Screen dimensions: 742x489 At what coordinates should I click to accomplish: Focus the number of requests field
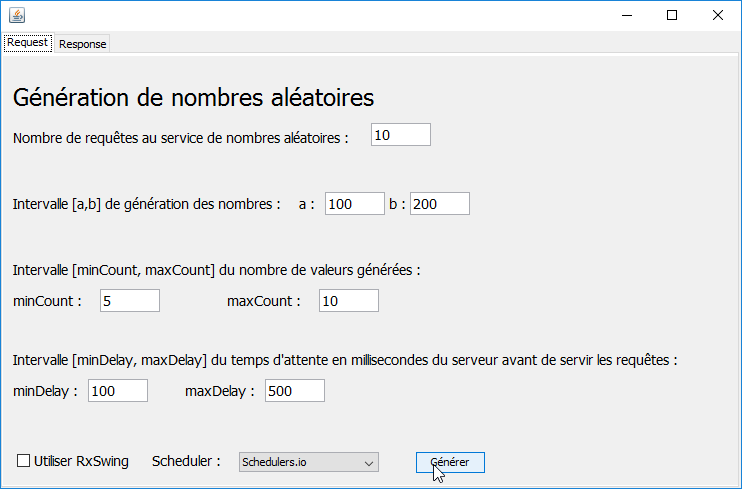(400, 135)
